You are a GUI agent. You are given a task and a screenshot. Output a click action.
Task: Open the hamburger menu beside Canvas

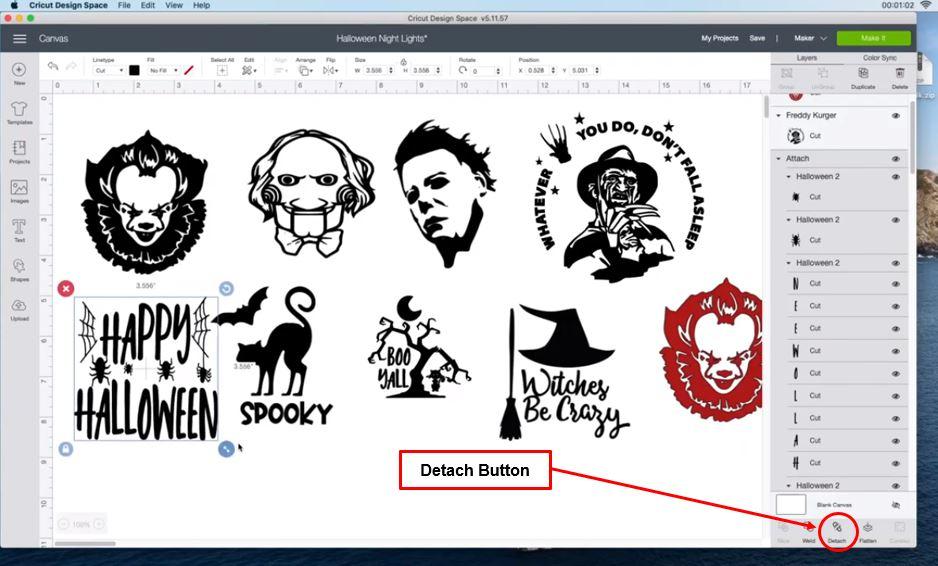[x=20, y=38]
